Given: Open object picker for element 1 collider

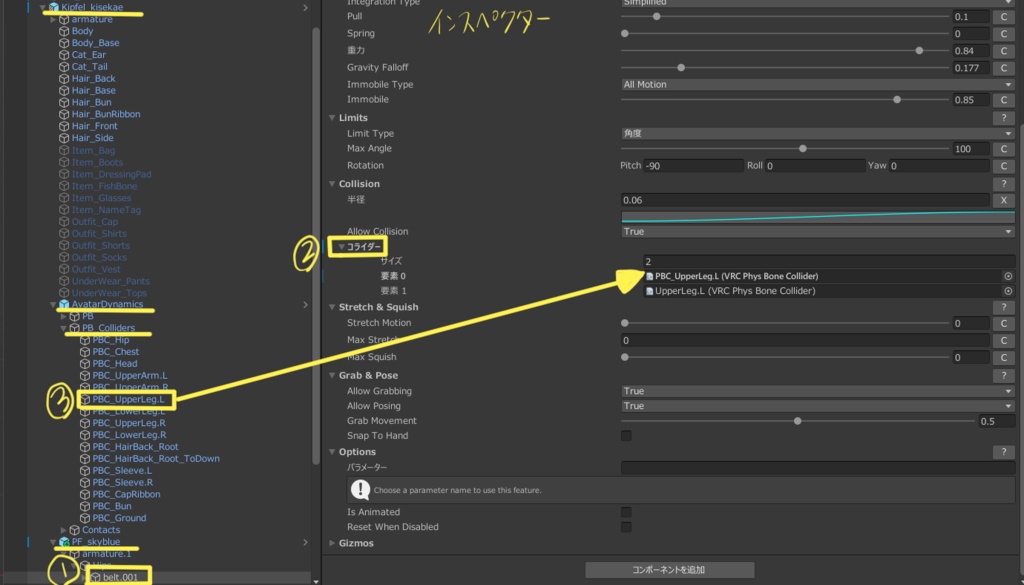Looking at the screenshot, I should tap(1008, 291).
